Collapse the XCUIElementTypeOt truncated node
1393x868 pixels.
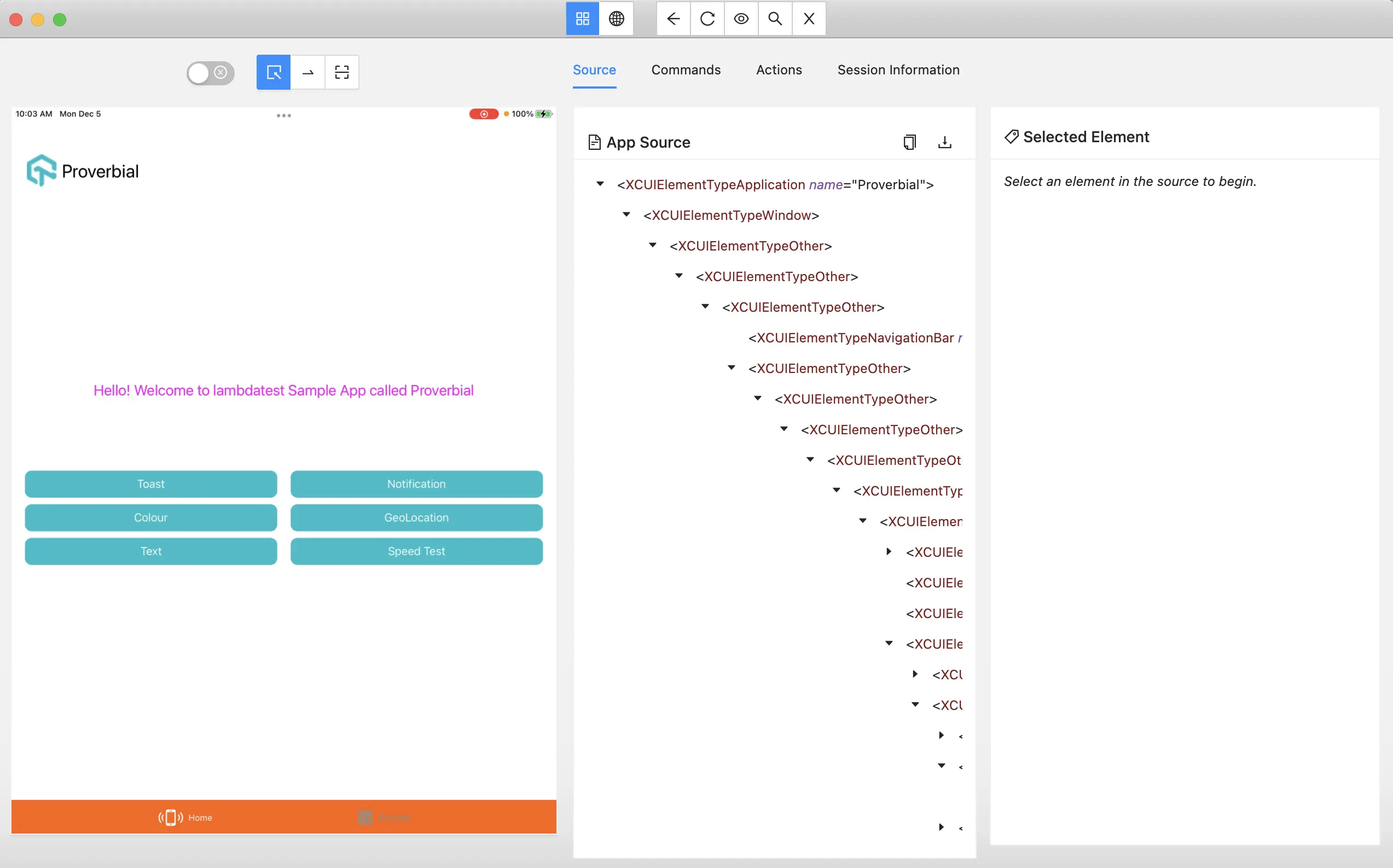point(810,460)
